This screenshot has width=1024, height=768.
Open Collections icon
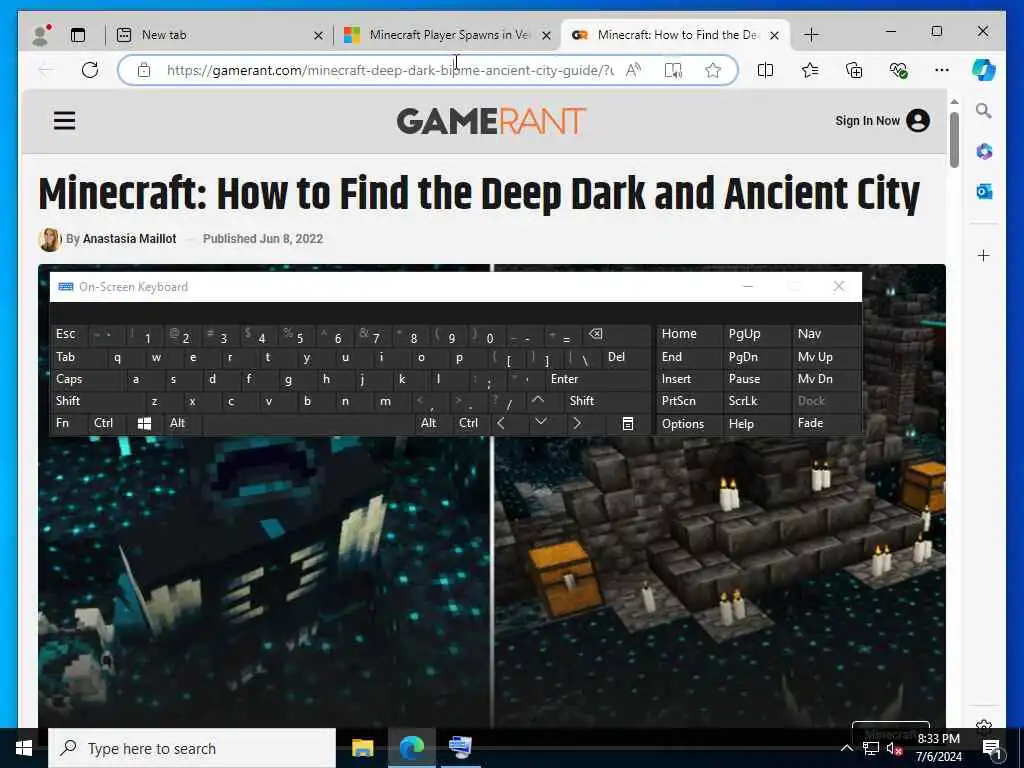854,70
